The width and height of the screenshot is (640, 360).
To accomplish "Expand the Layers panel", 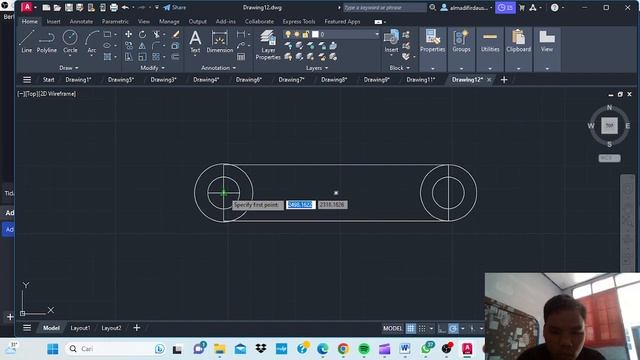I will coord(317,68).
